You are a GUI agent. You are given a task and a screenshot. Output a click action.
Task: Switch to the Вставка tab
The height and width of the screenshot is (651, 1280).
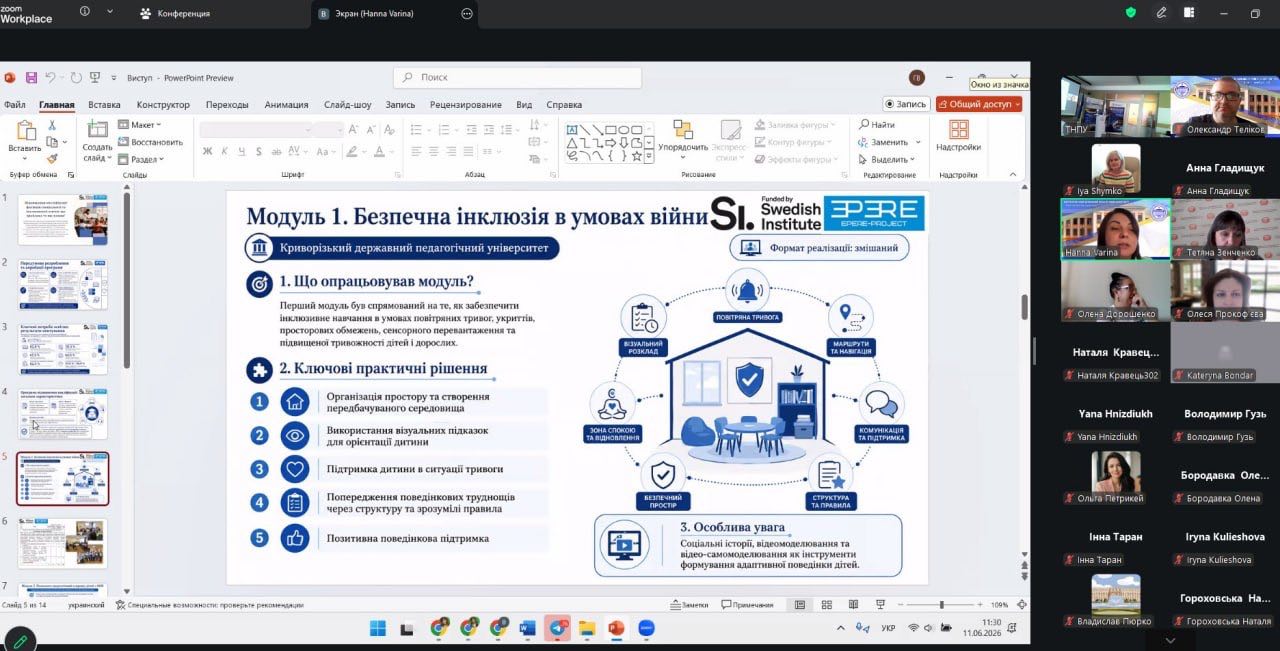(x=104, y=104)
